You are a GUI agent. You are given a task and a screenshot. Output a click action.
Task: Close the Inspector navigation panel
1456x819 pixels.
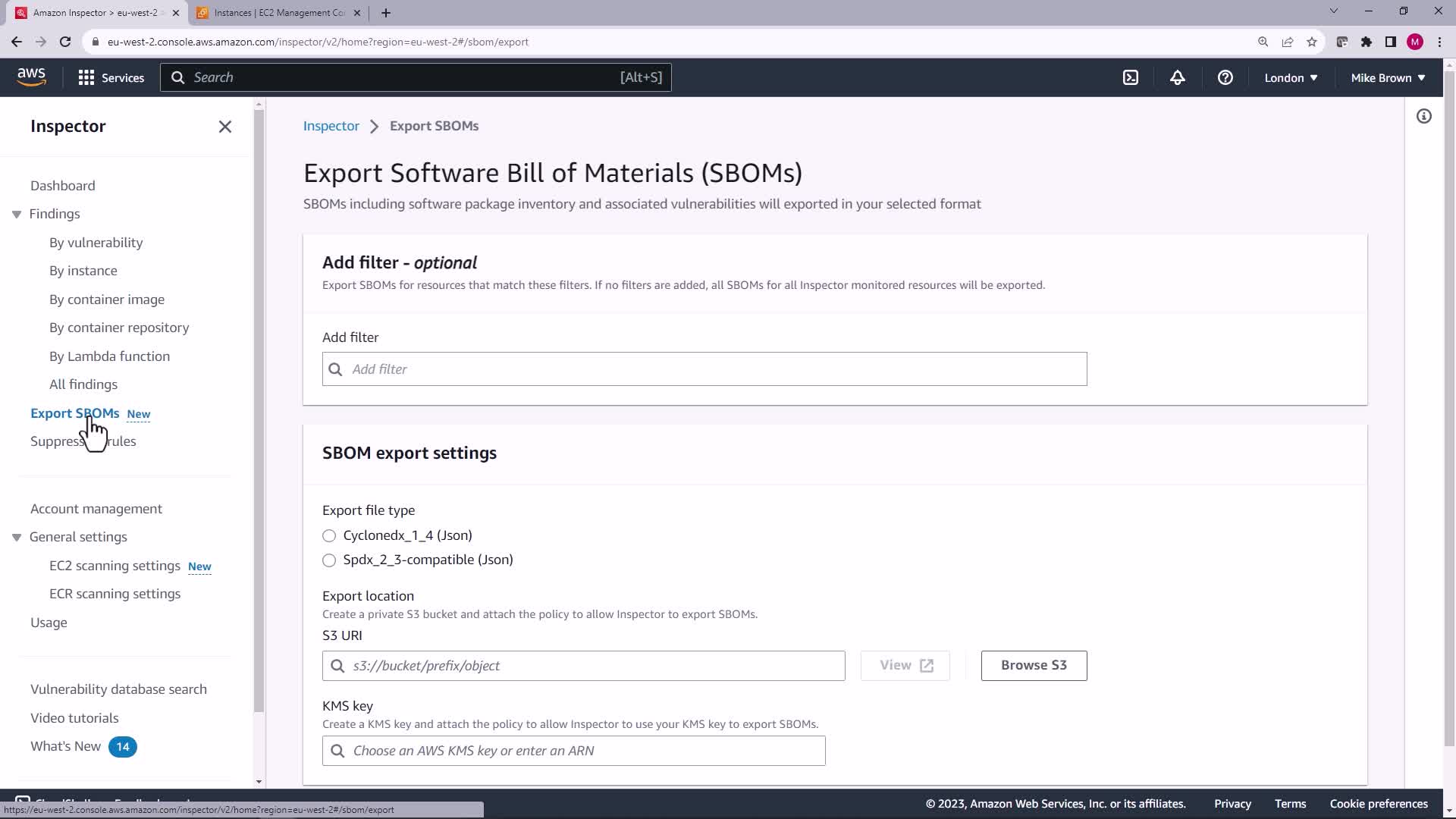coord(225,127)
